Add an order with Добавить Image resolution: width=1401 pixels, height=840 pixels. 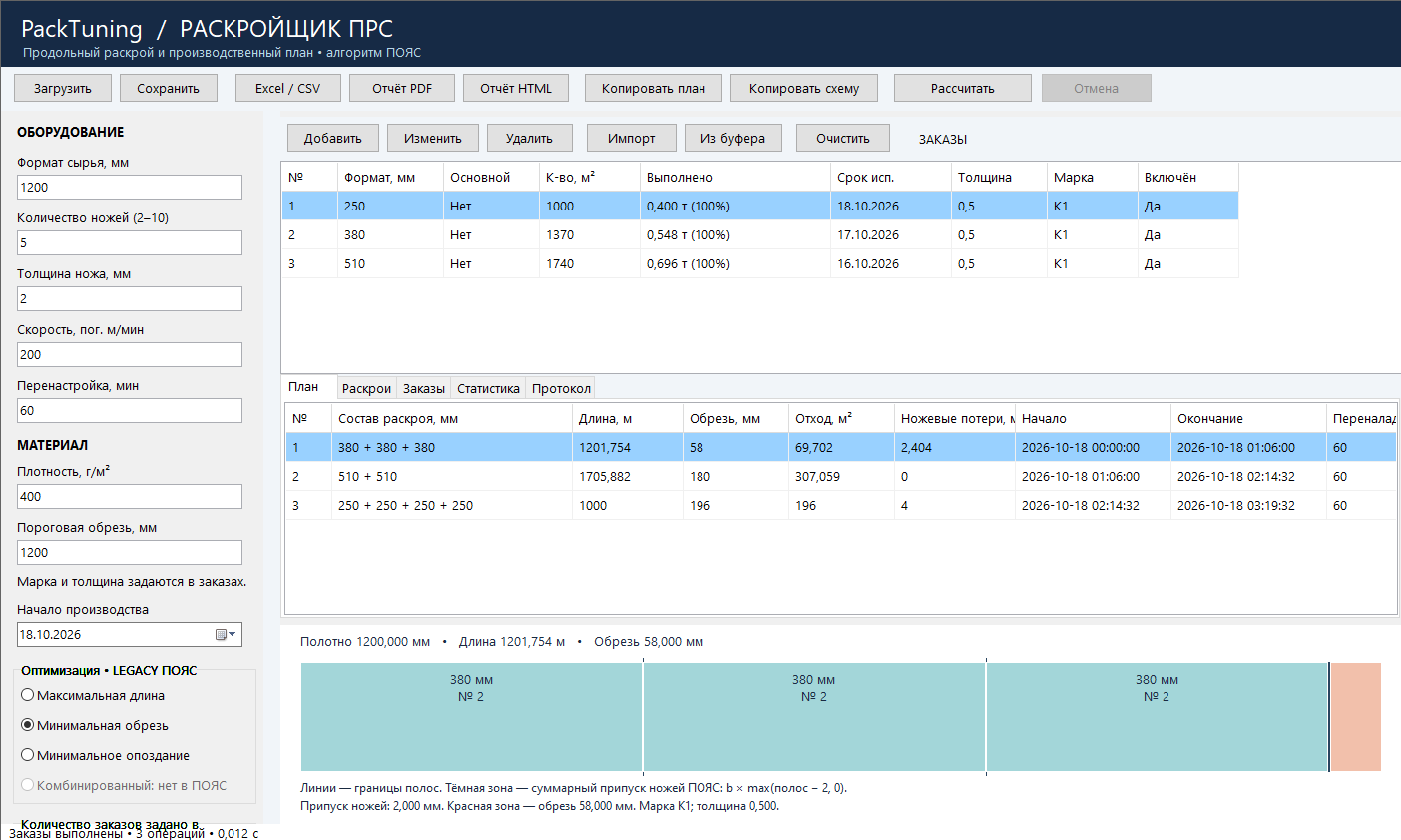point(333,138)
